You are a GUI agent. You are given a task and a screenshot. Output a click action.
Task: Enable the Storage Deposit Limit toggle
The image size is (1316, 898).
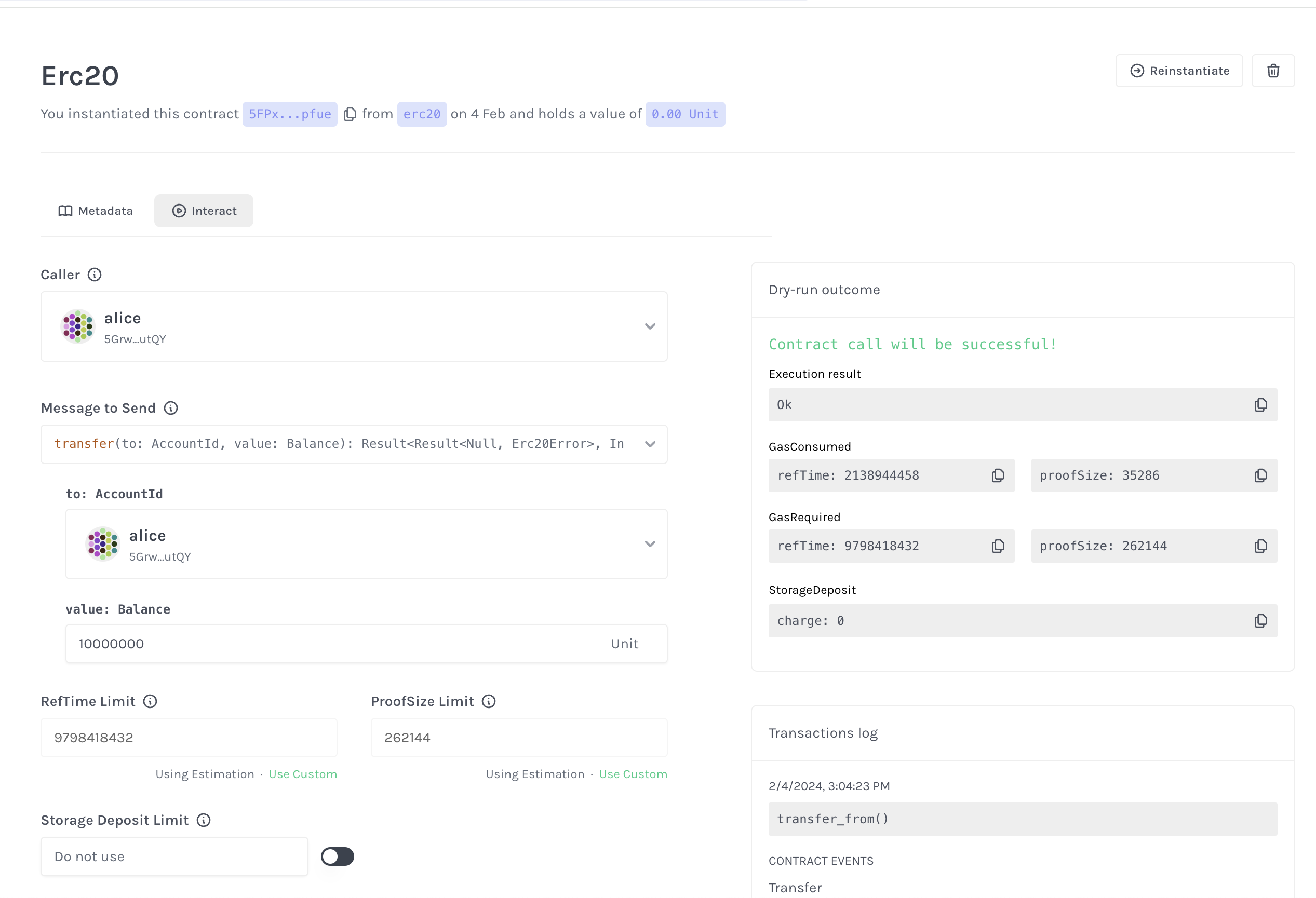pyautogui.click(x=338, y=856)
